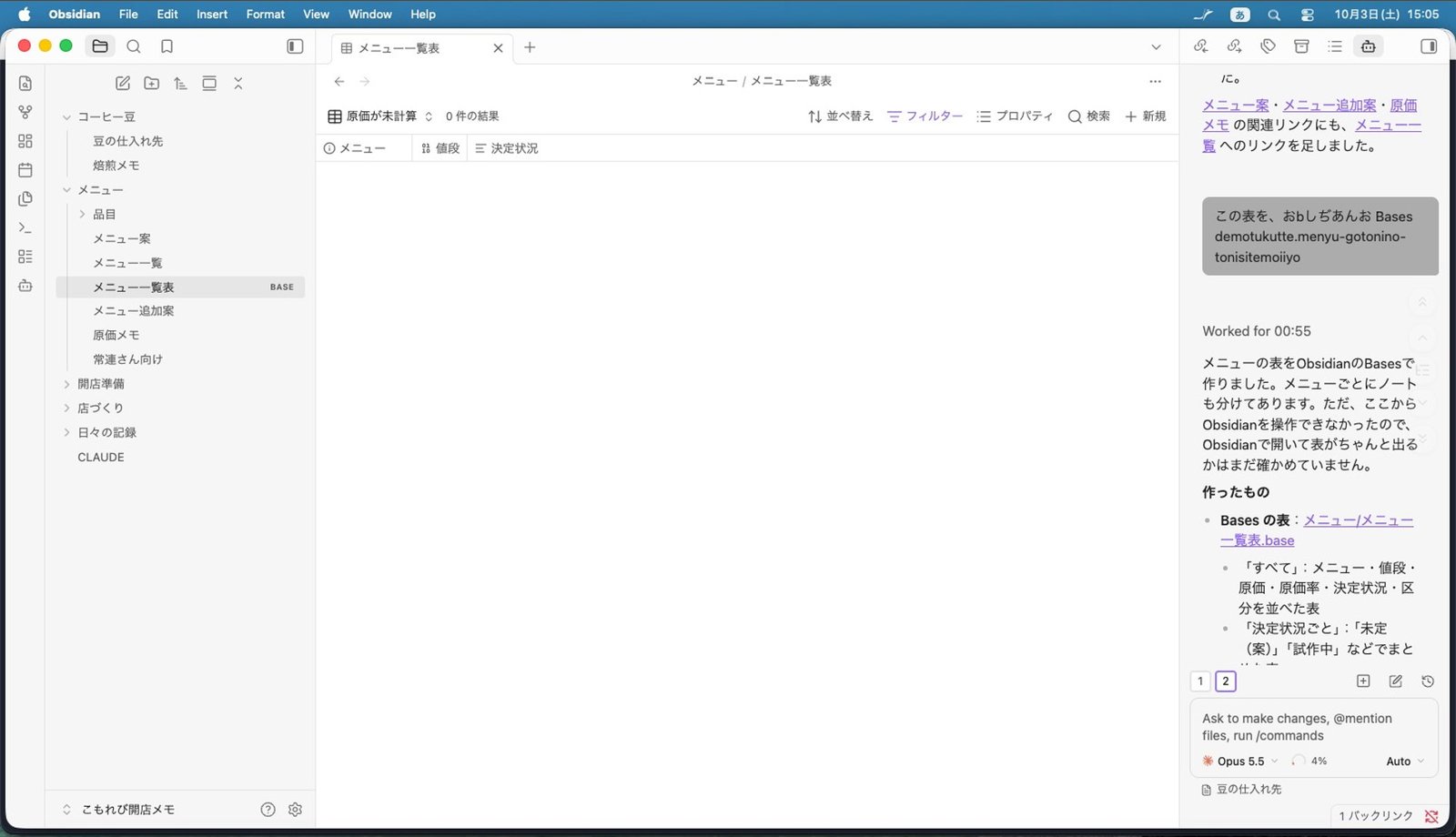Viewport: 1456px width, 837px height.
Task: Click the フィルター button
Action: coord(925,116)
